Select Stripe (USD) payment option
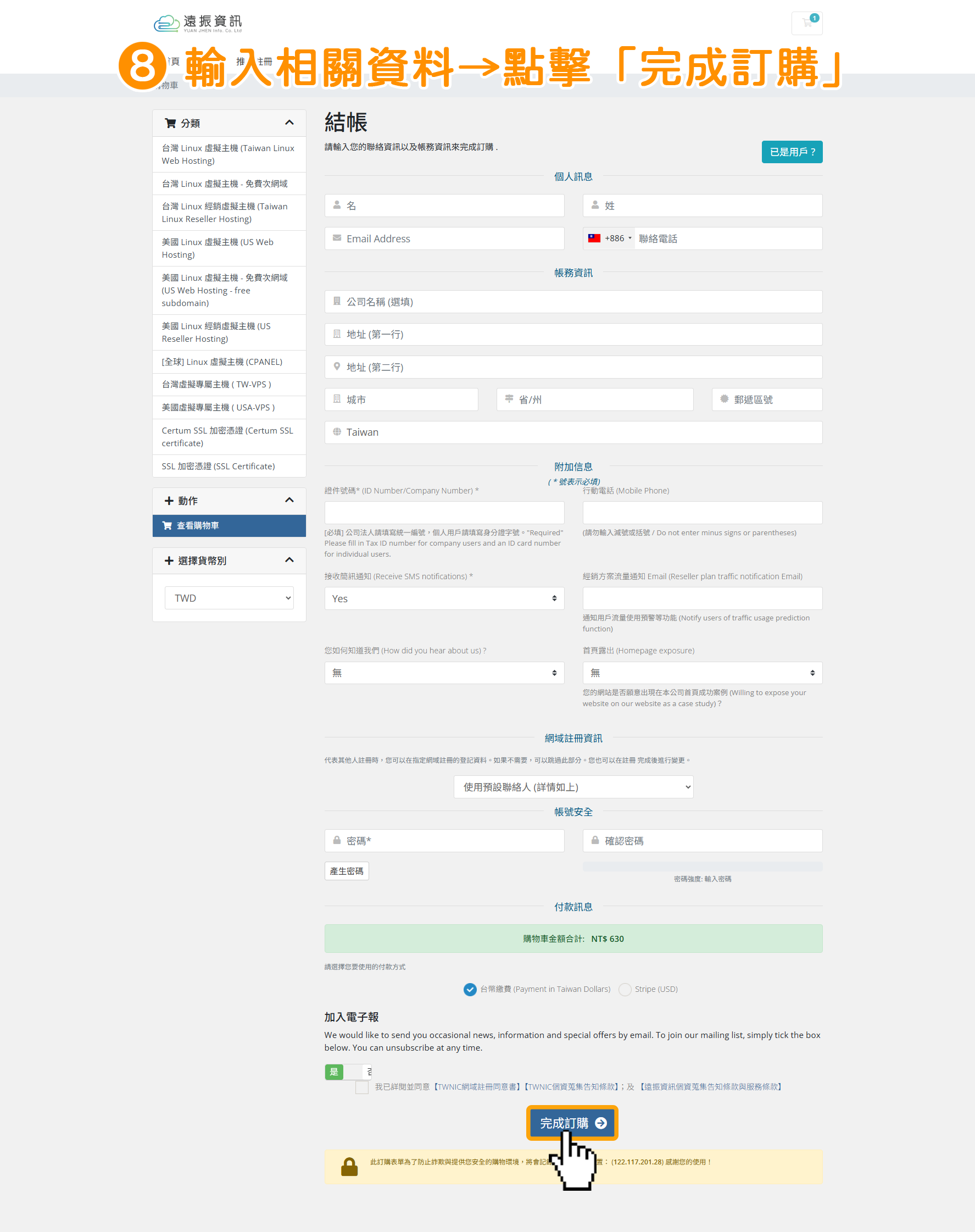 625,989
